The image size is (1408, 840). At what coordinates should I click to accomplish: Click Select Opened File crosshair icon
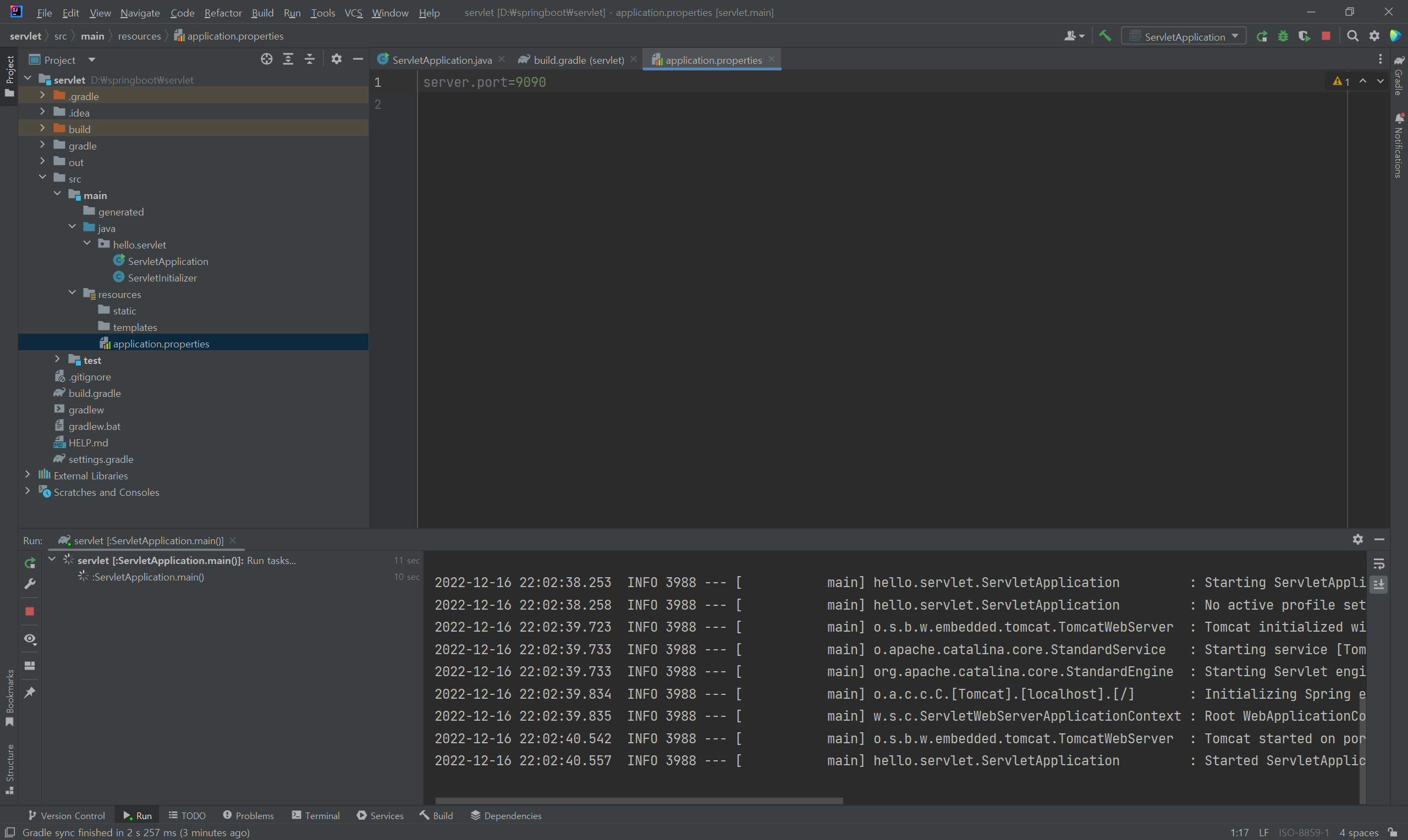[266, 59]
